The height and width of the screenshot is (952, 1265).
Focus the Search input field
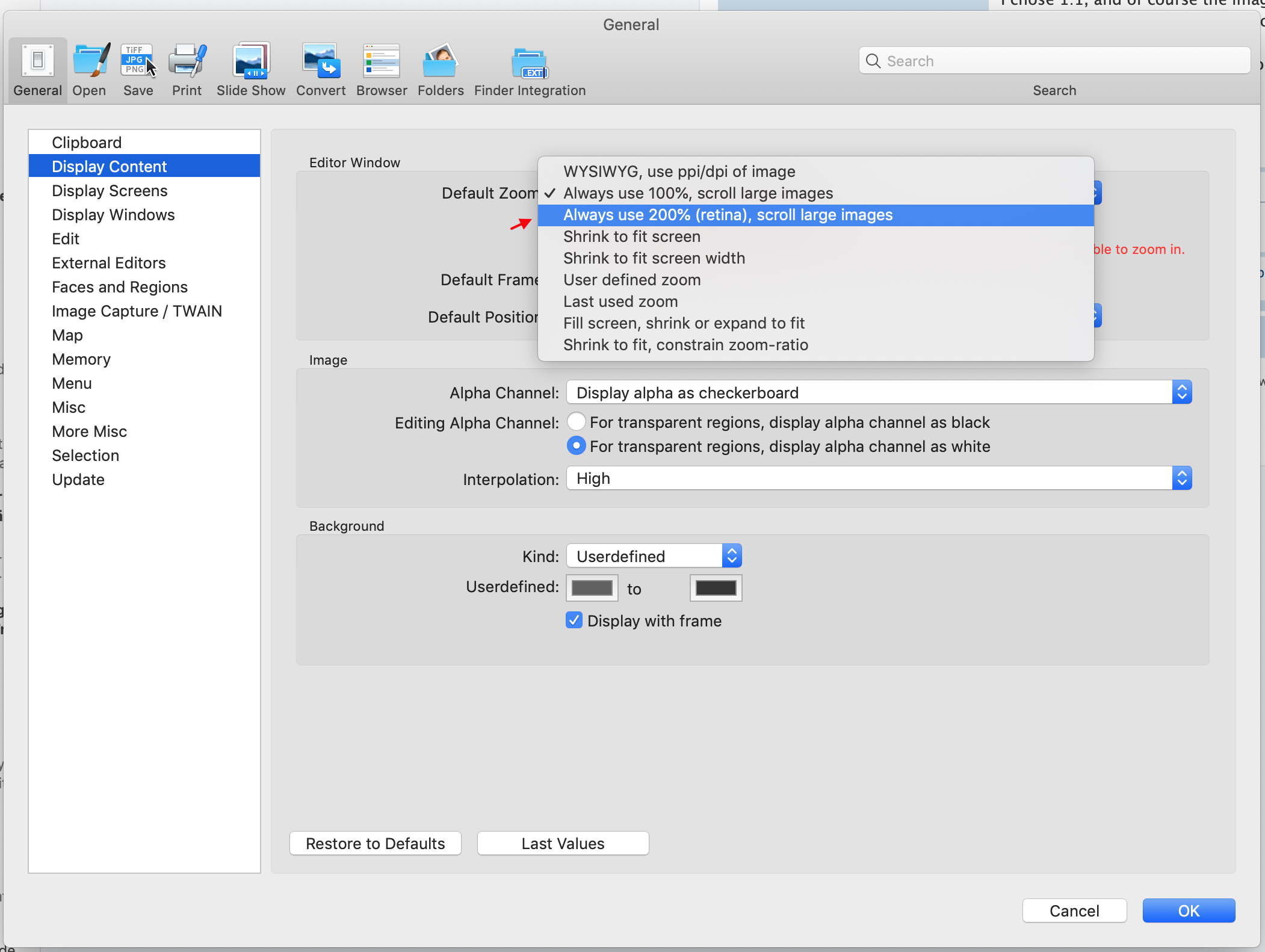1054,61
